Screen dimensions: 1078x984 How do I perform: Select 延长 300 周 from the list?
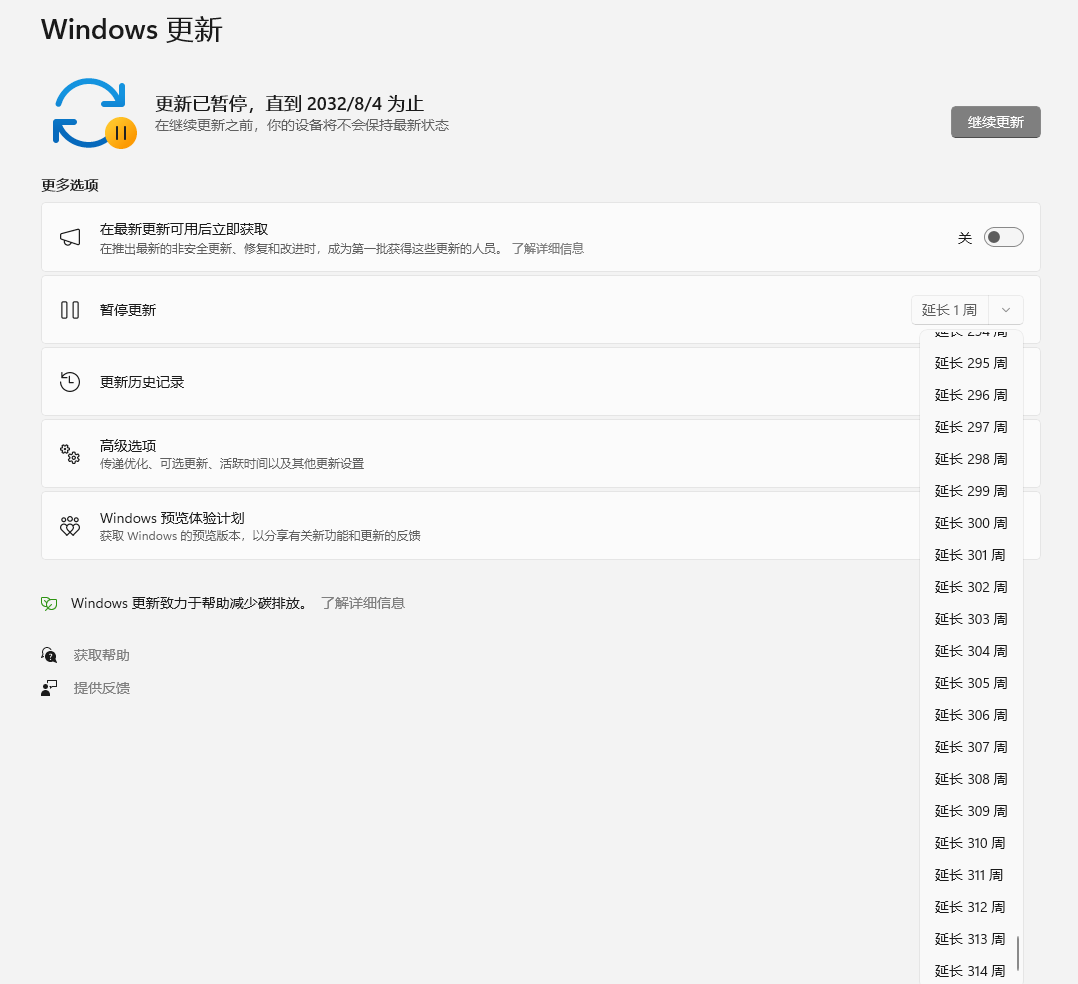pos(971,523)
